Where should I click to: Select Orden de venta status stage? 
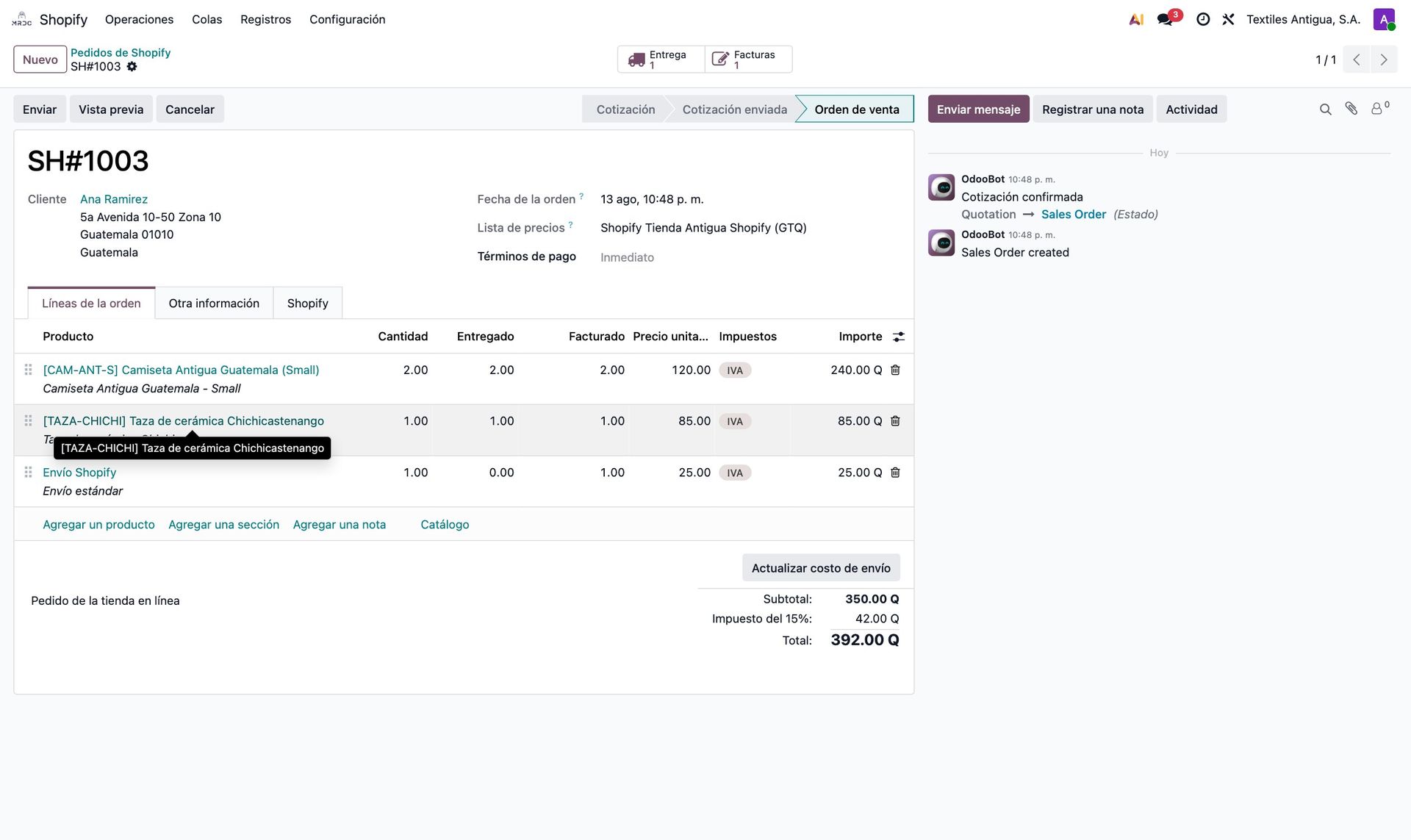click(857, 110)
